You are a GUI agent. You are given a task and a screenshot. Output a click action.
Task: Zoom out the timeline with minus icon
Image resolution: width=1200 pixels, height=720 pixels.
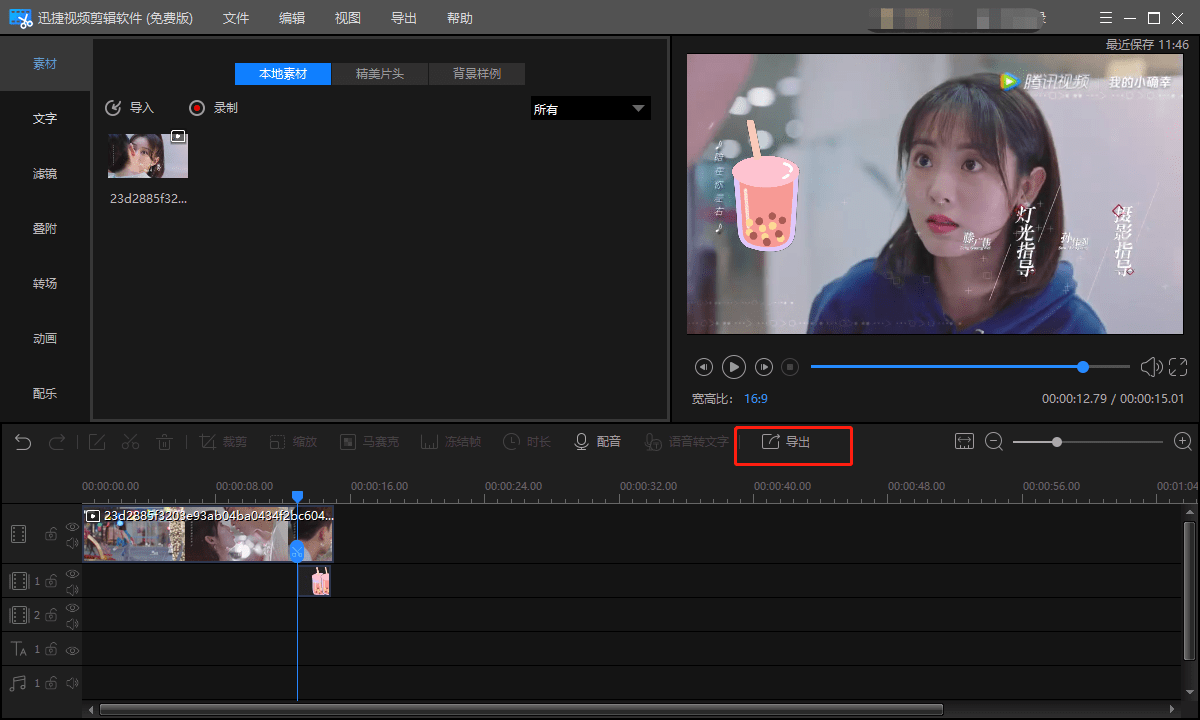[x=994, y=442]
